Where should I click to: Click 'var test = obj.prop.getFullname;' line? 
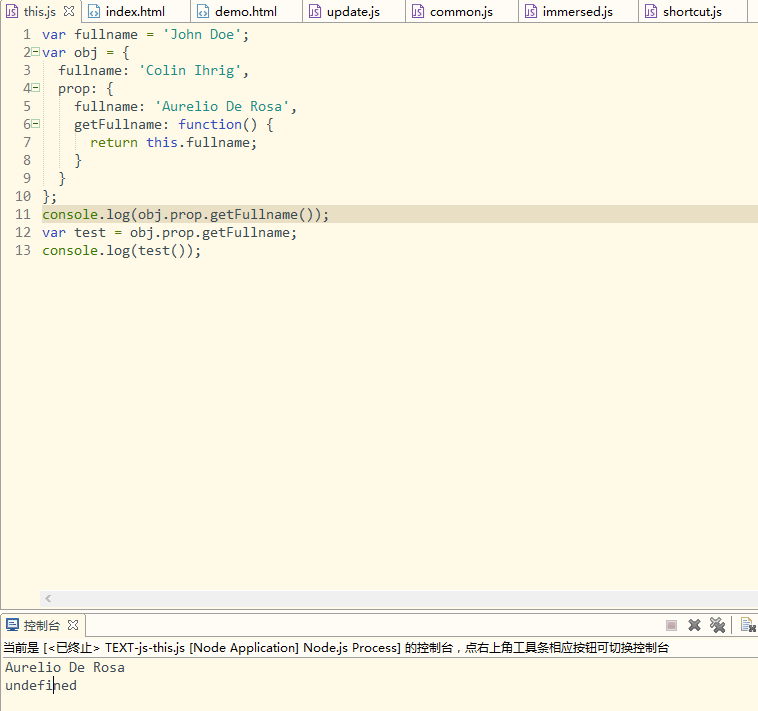[170, 232]
